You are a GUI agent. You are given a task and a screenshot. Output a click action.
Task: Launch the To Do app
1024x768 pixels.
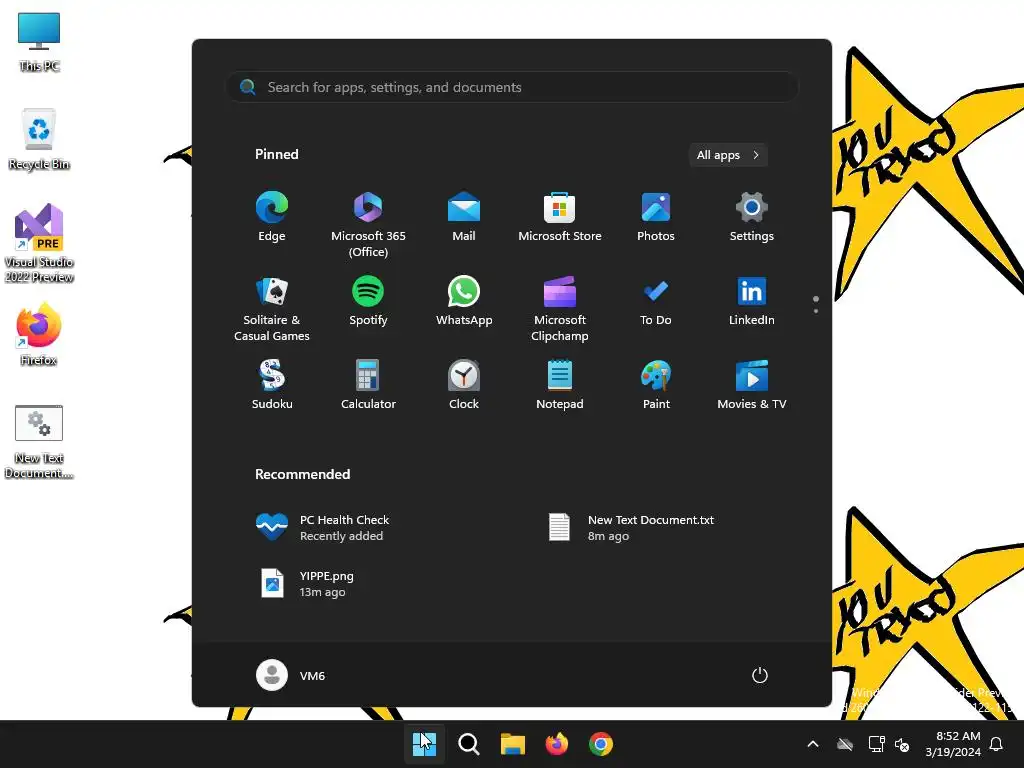point(656,302)
